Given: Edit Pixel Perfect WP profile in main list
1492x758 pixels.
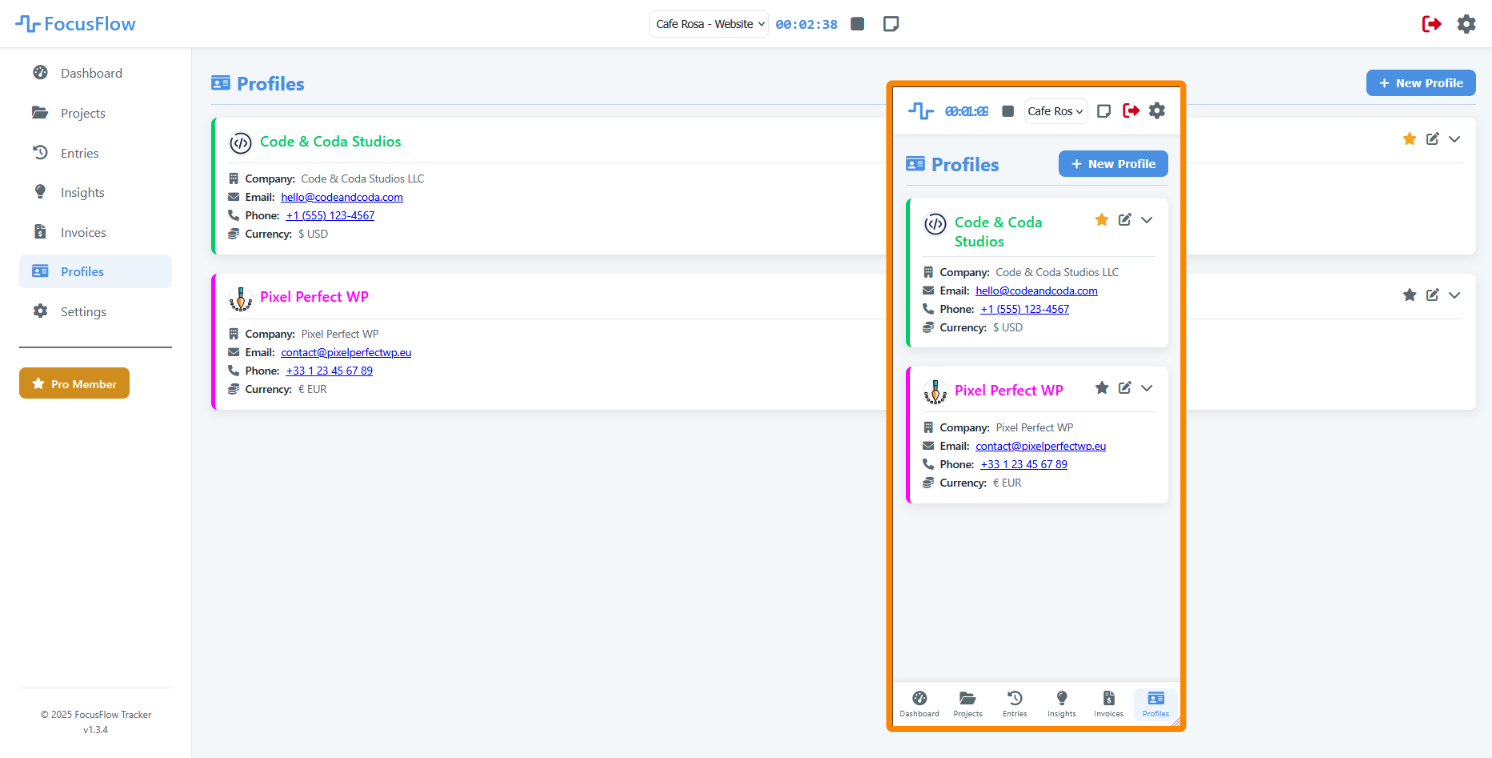Looking at the screenshot, I should point(1432,295).
